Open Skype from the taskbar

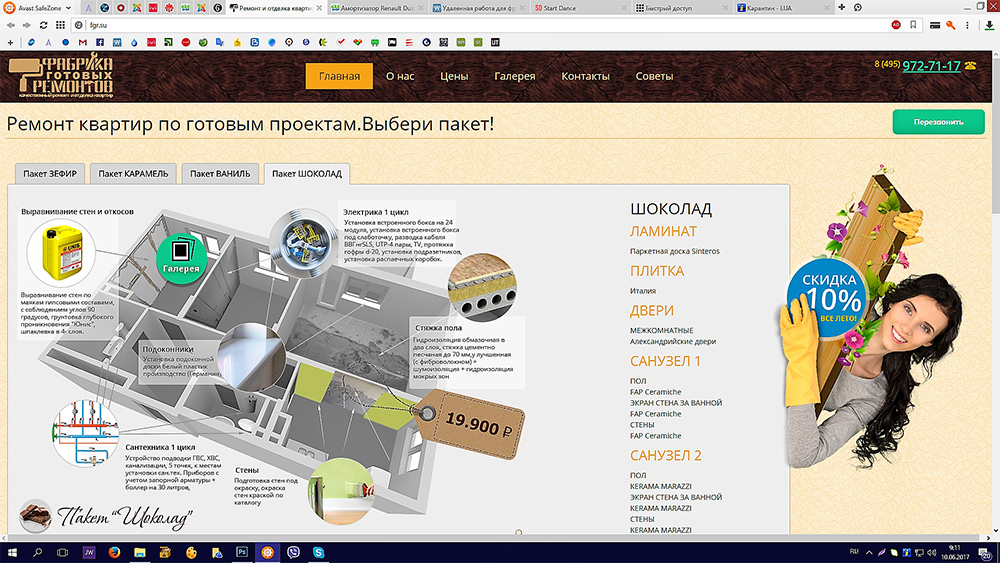point(318,551)
